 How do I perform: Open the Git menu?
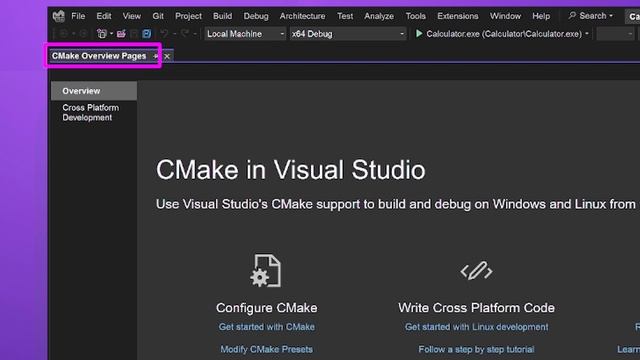(158, 16)
